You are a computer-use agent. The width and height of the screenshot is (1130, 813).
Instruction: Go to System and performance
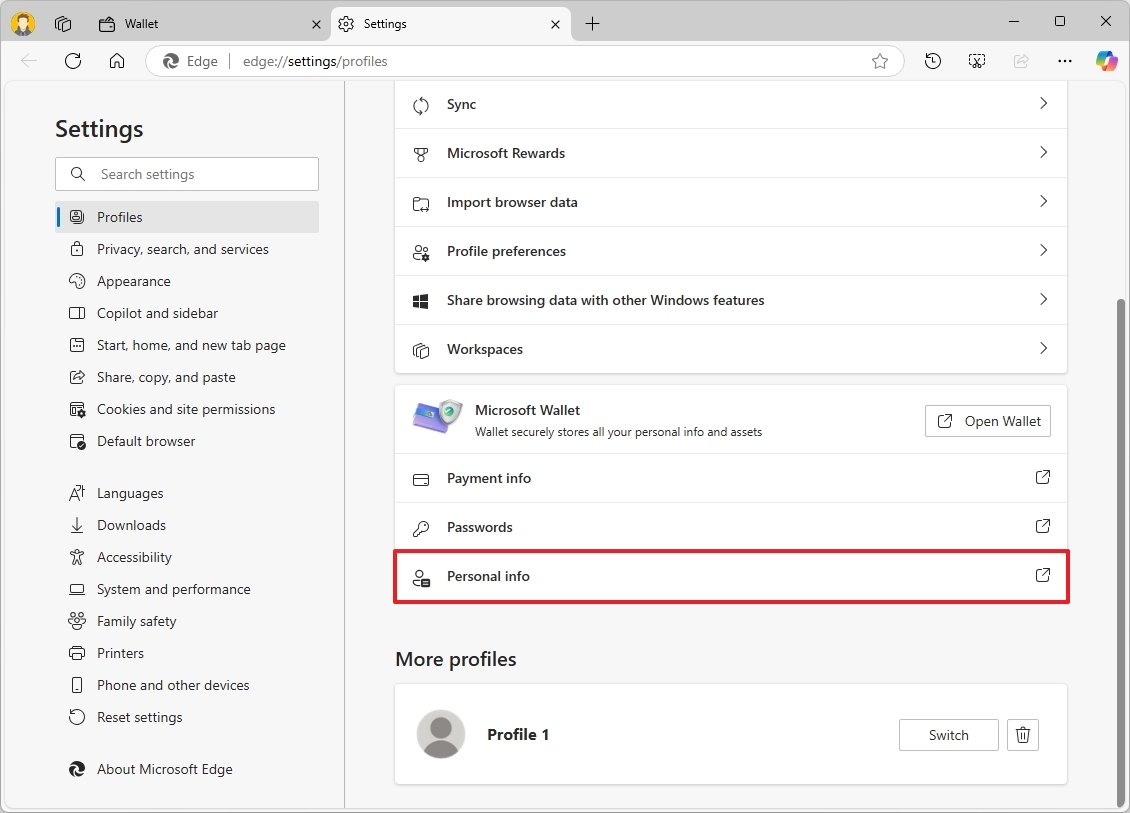[x=187, y=590]
